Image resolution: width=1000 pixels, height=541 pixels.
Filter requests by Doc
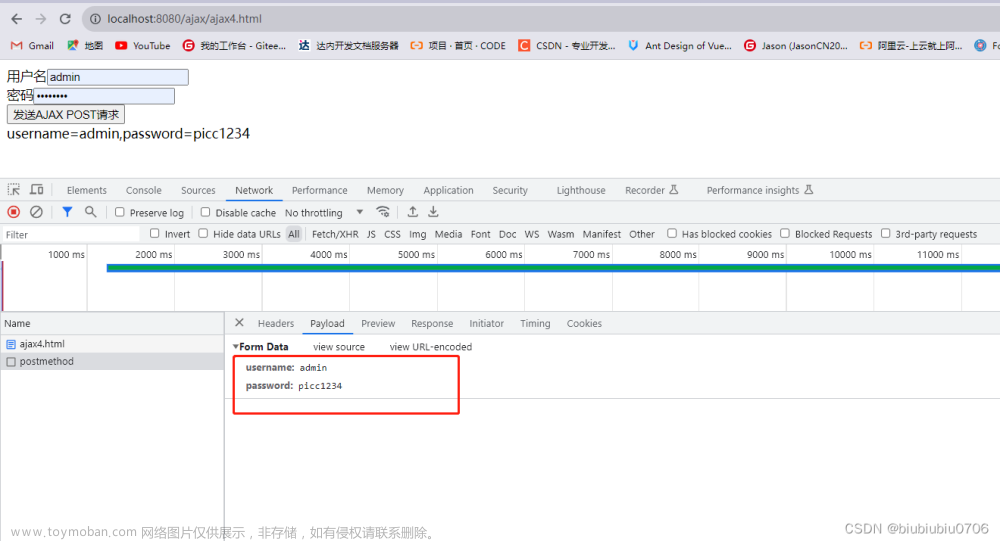coord(508,234)
